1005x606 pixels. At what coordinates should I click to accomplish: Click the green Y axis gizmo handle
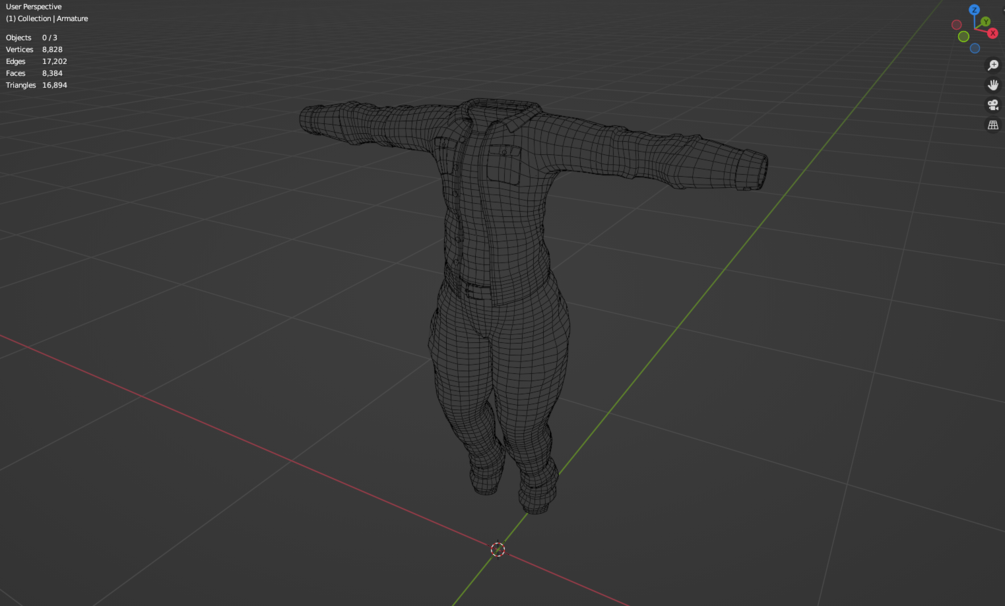(x=985, y=22)
